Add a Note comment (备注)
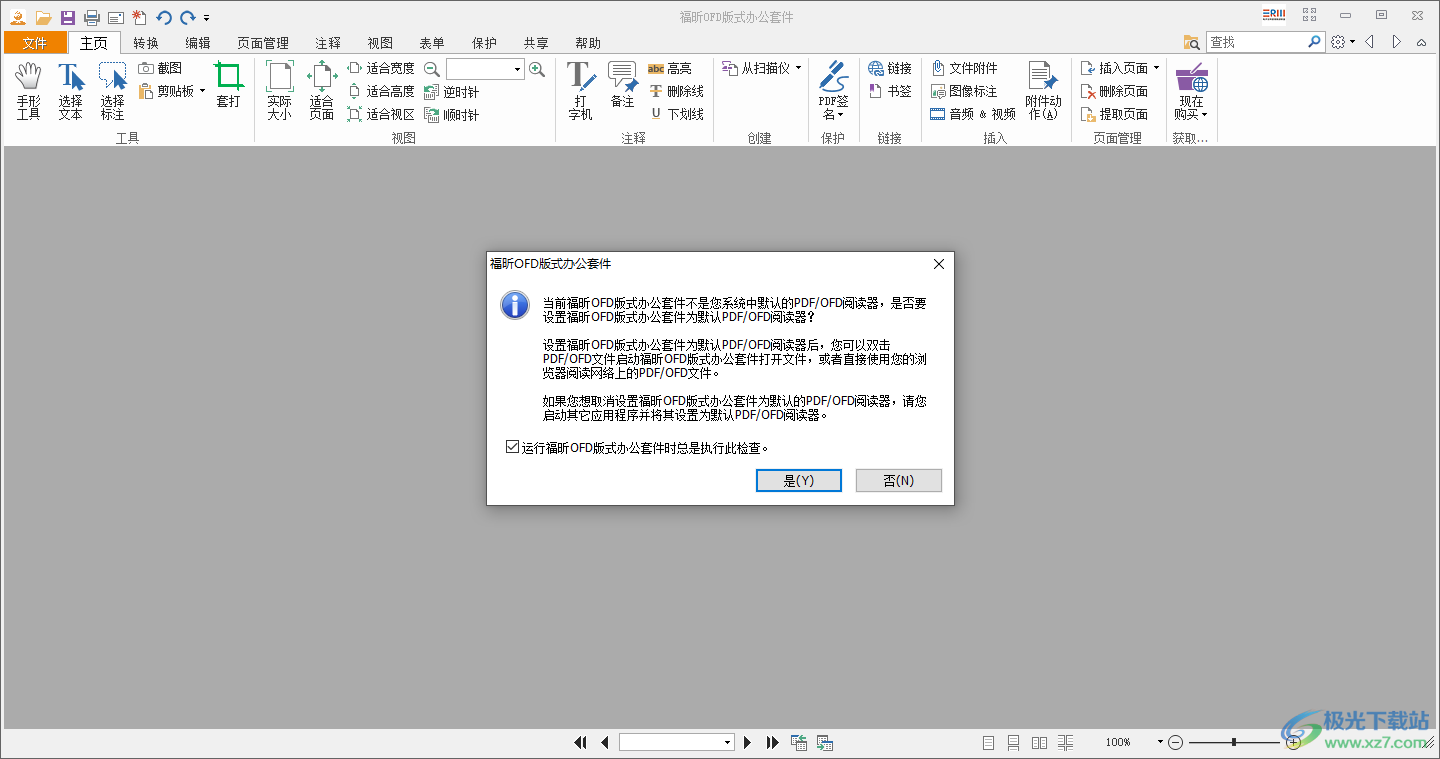The width and height of the screenshot is (1440, 759). [x=622, y=85]
